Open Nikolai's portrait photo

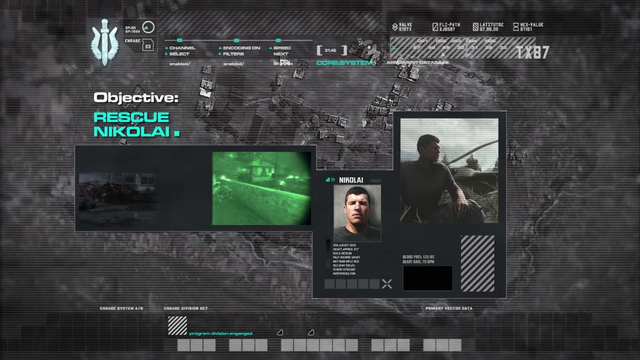pyautogui.click(x=357, y=213)
